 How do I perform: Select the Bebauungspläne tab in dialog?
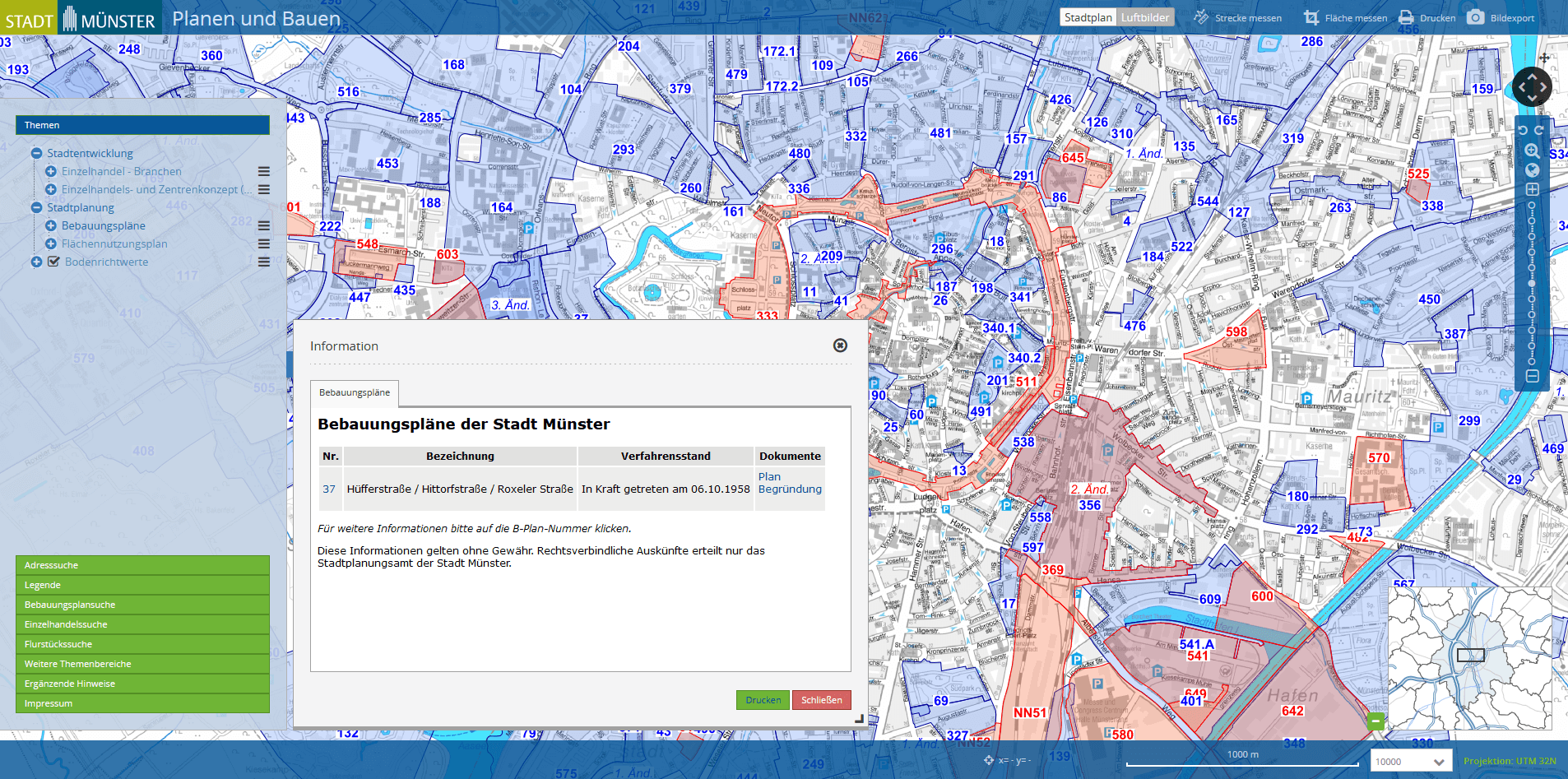tap(355, 393)
